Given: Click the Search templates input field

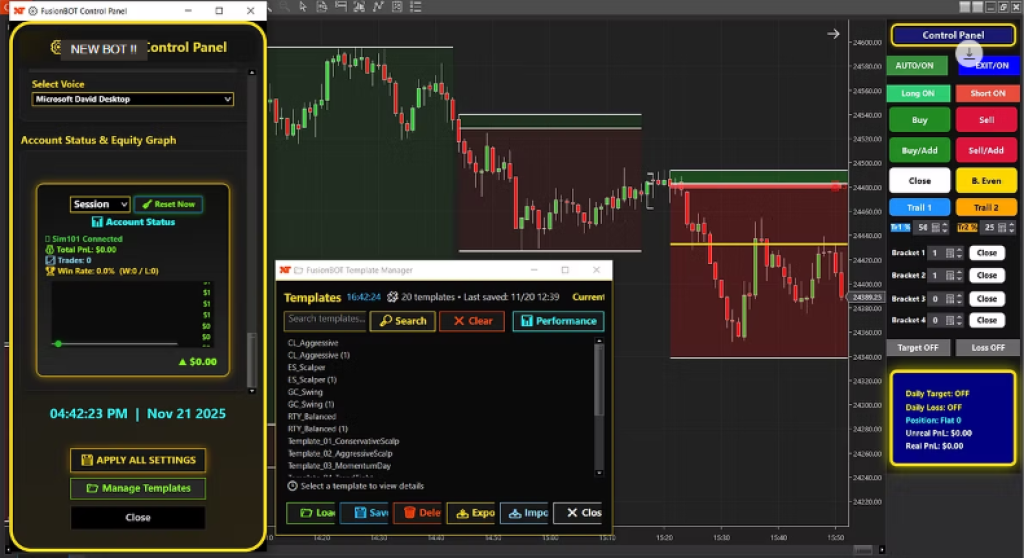Looking at the screenshot, I should click(x=325, y=320).
